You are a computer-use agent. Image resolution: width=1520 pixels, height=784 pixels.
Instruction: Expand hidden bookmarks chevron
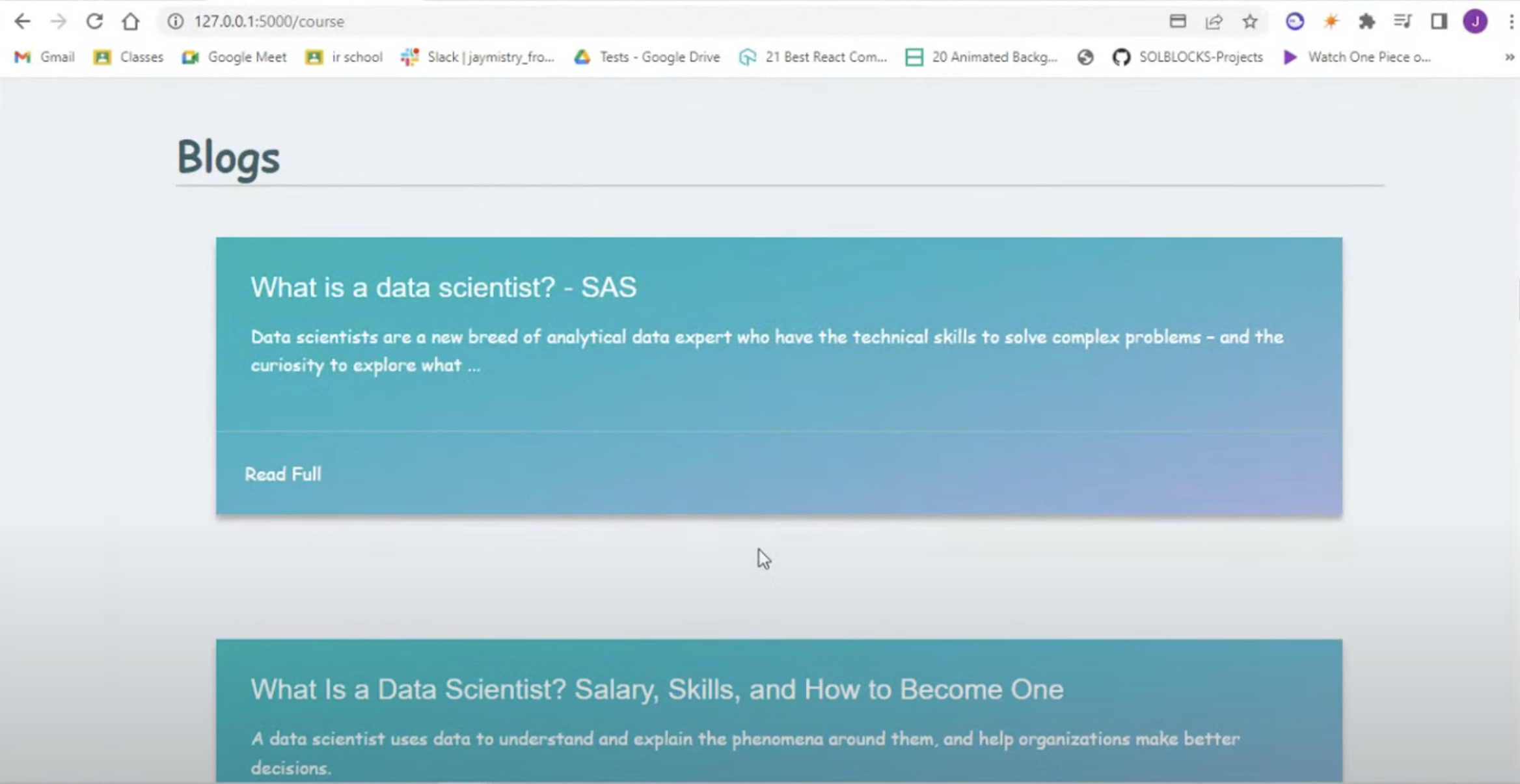[x=1509, y=57]
